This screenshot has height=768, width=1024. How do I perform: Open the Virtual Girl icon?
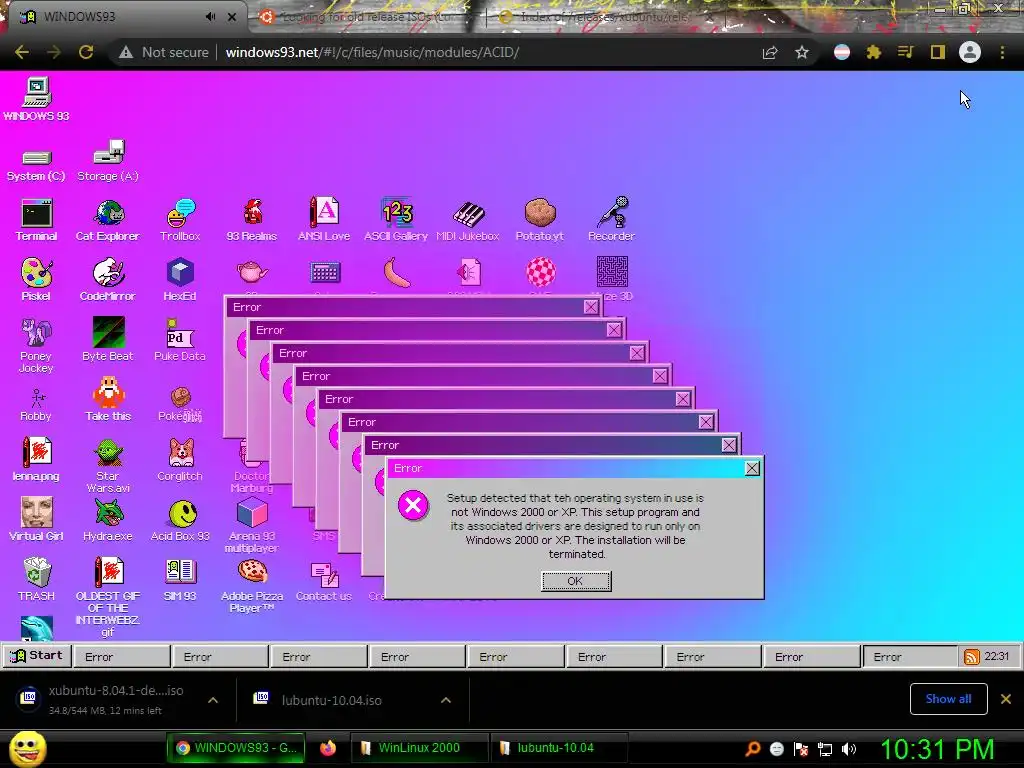click(x=36, y=520)
